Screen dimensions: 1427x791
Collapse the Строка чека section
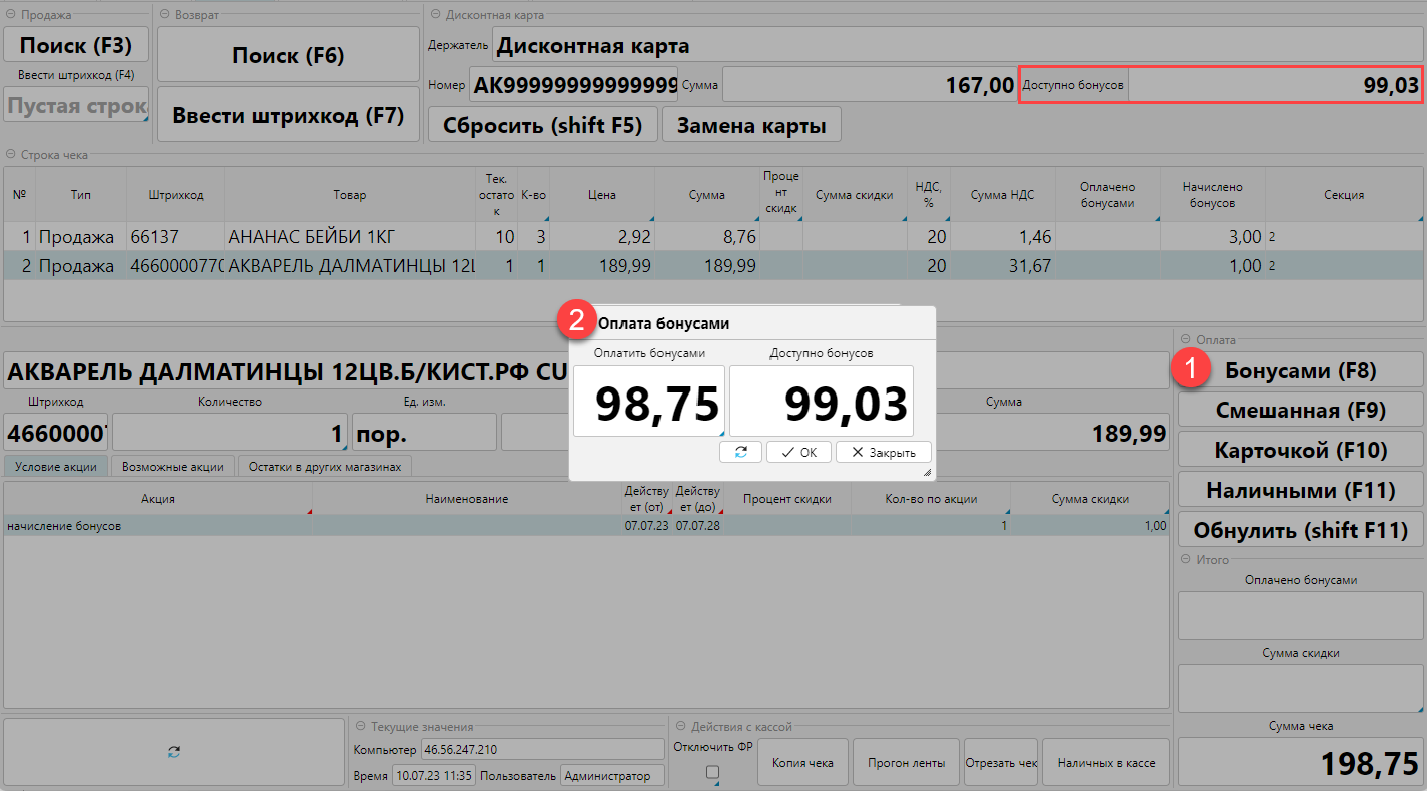[x=11, y=155]
